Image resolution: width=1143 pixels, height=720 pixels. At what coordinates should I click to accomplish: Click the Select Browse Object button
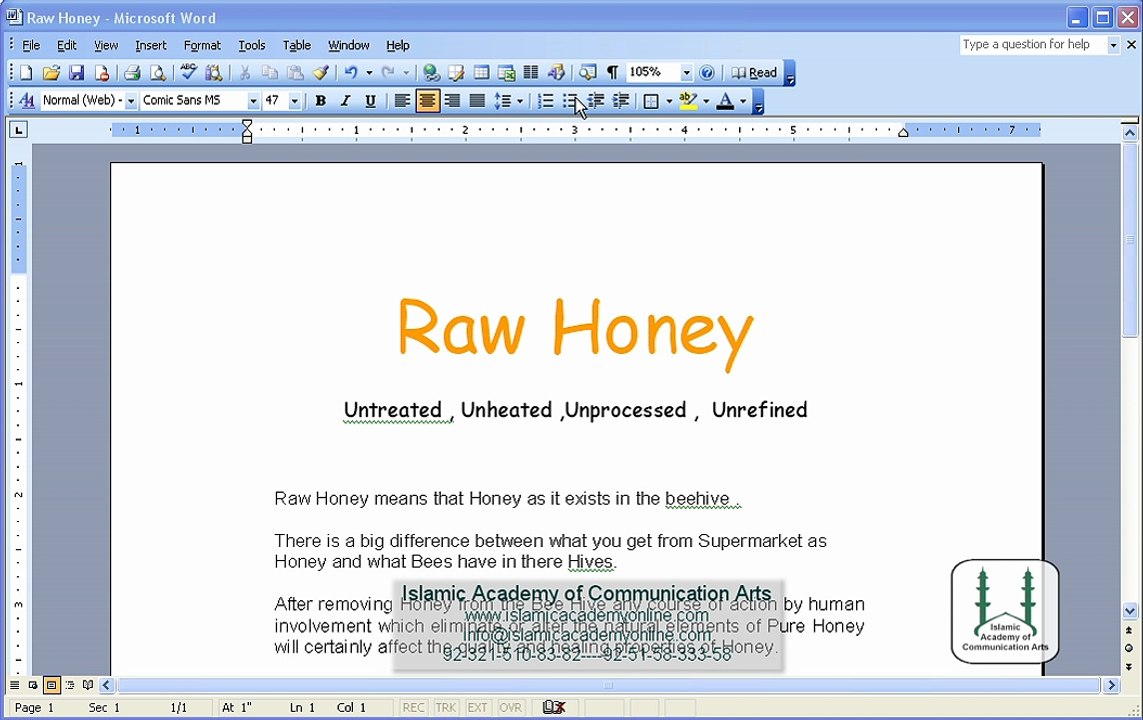1129,648
